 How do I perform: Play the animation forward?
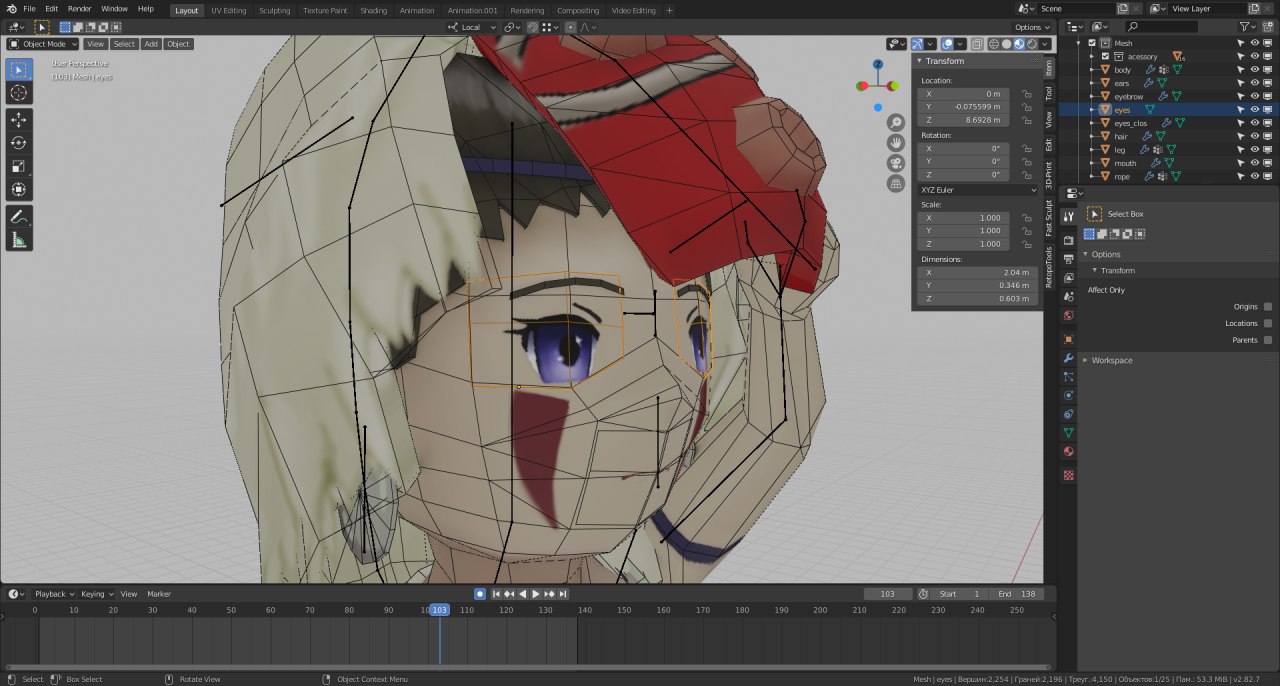tap(536, 594)
